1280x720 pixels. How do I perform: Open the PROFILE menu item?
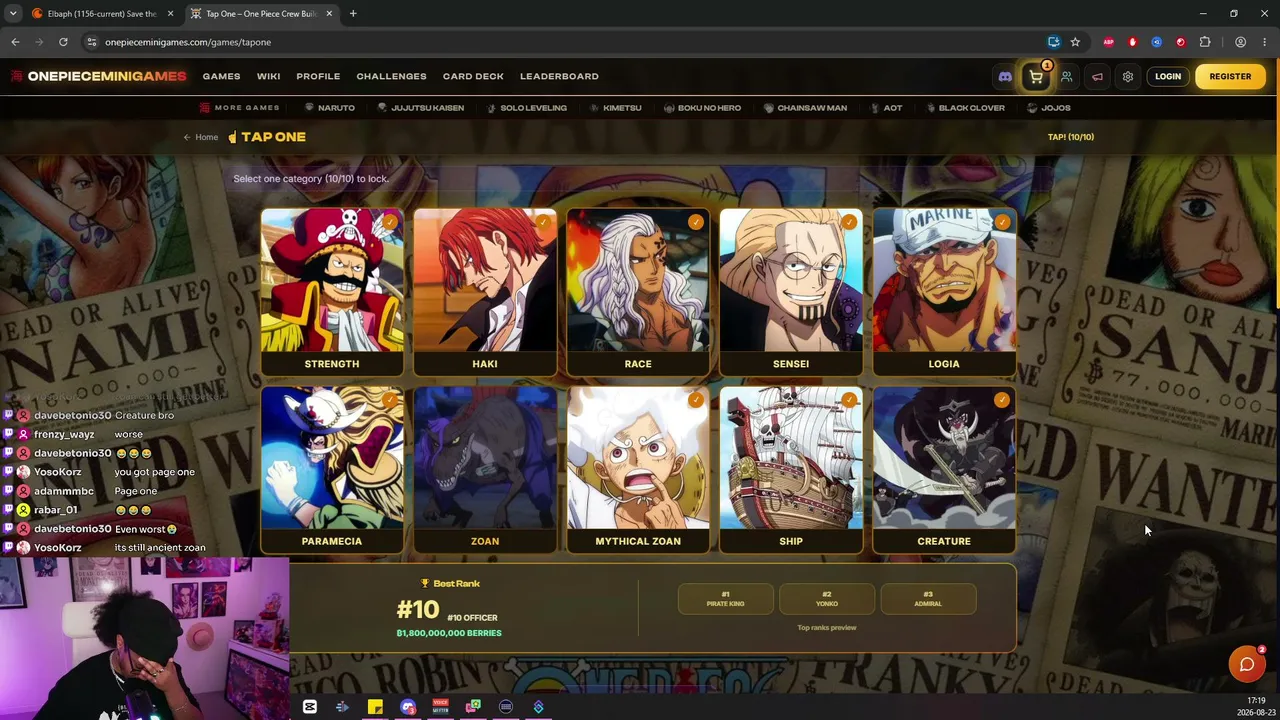pyautogui.click(x=318, y=76)
